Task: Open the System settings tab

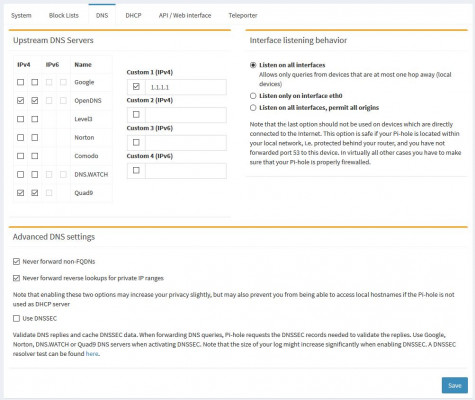Action: click(x=21, y=15)
